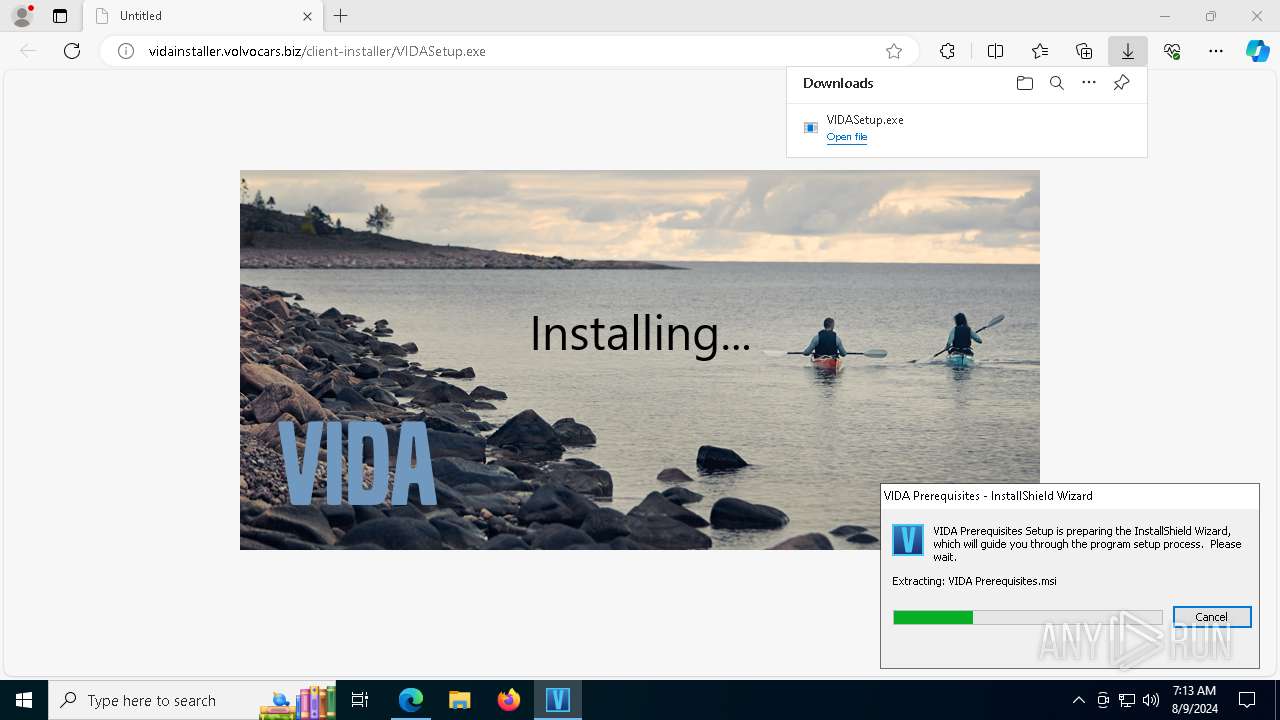Open Task View on the taskbar
The width and height of the screenshot is (1280, 720).
pyautogui.click(x=360, y=700)
